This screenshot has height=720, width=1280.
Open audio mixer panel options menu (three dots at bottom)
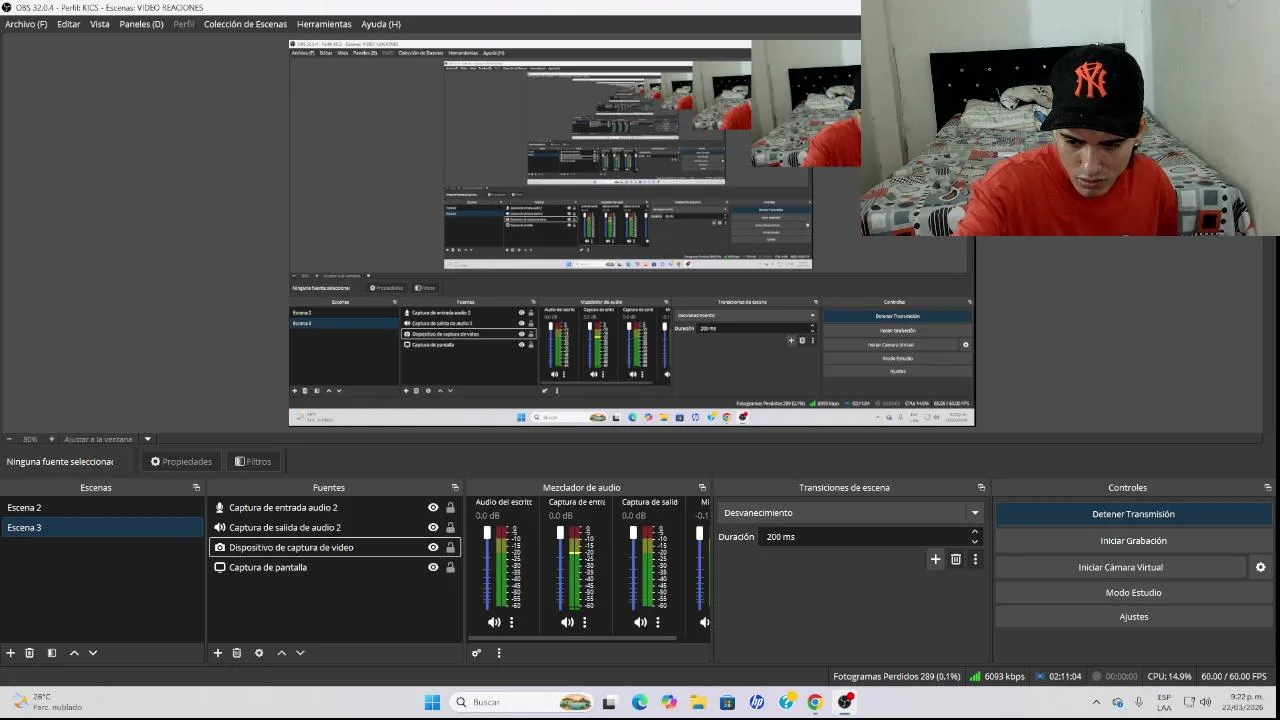coord(499,653)
